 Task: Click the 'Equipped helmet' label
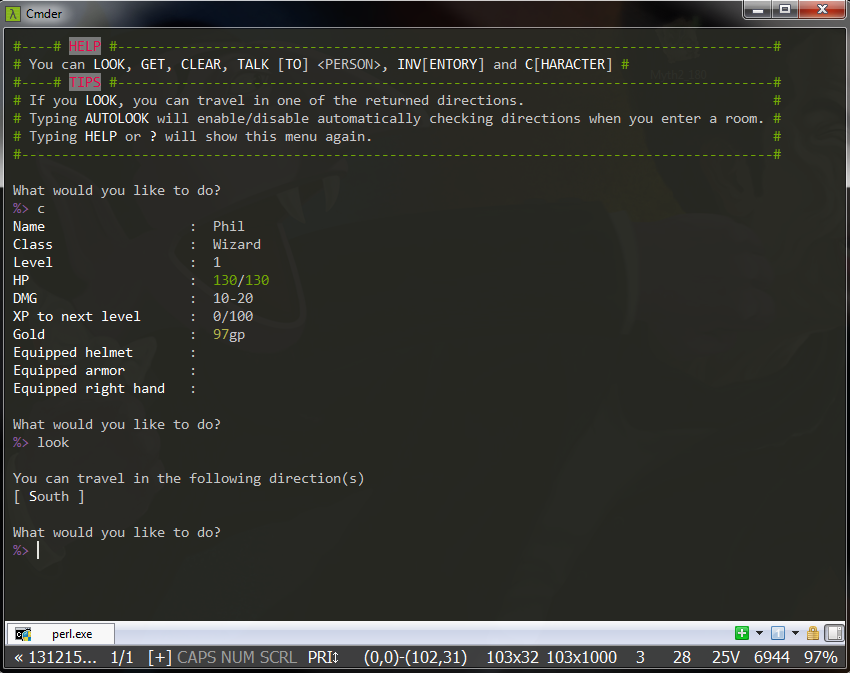[x=73, y=352]
